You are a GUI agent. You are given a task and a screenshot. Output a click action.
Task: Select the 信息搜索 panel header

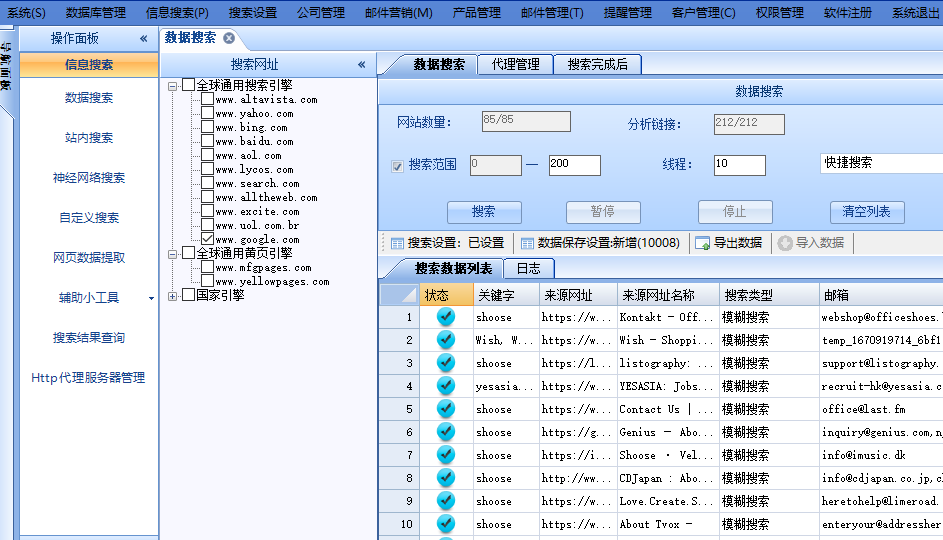point(89,64)
